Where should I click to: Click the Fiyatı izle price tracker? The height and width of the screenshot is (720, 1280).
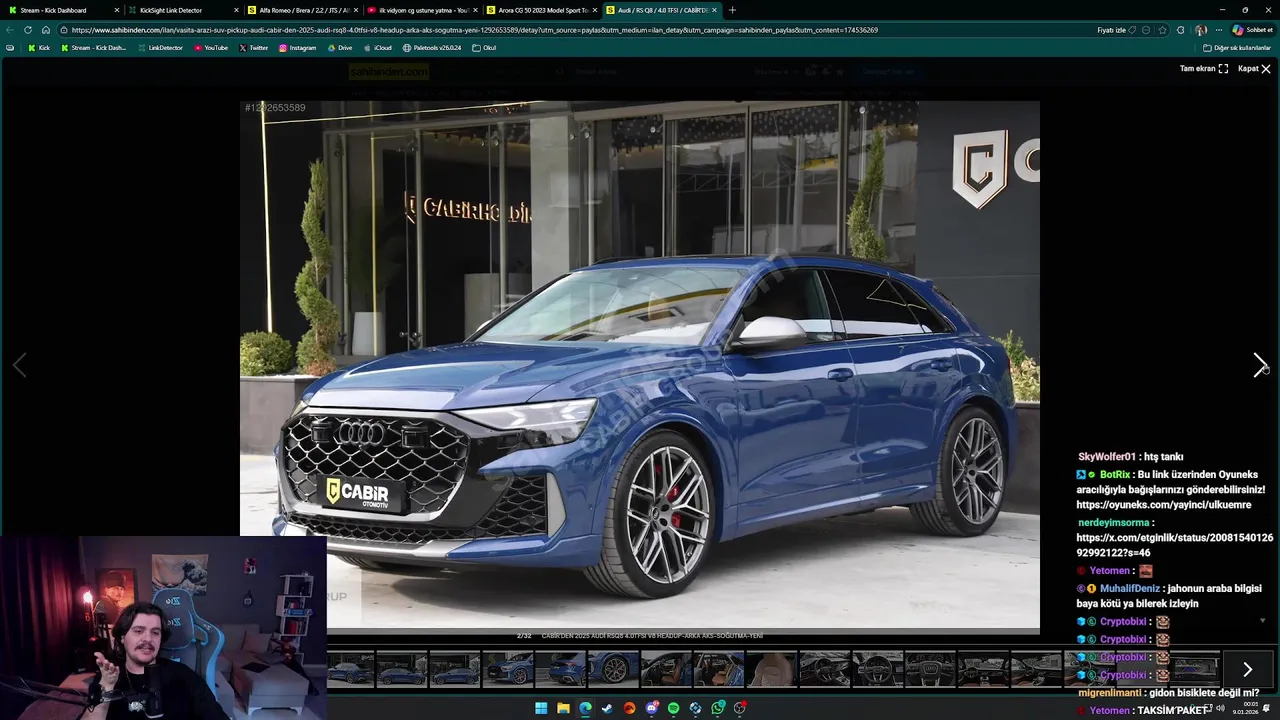pyautogui.click(x=1117, y=30)
